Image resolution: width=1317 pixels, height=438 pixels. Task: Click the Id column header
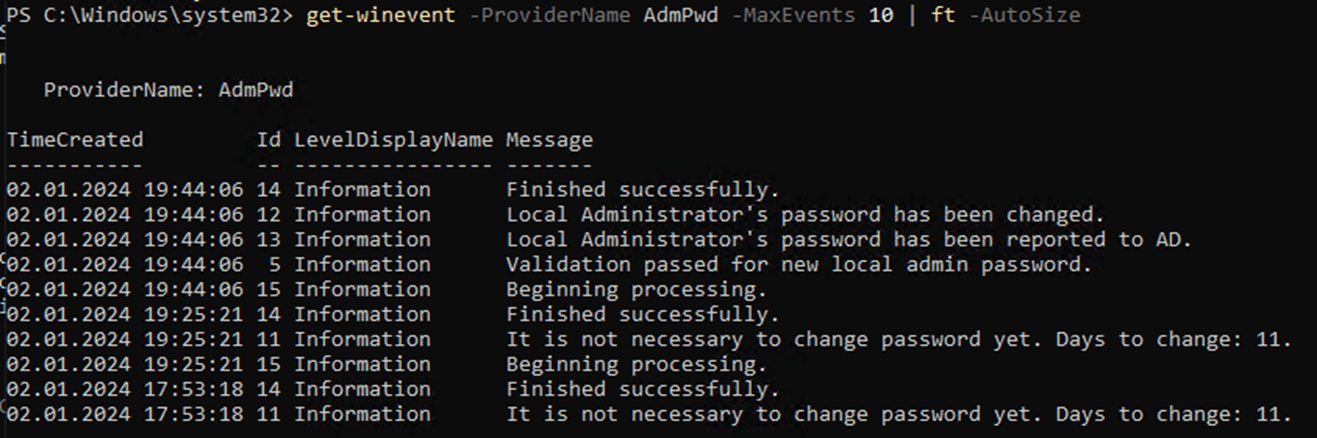pyautogui.click(x=269, y=140)
